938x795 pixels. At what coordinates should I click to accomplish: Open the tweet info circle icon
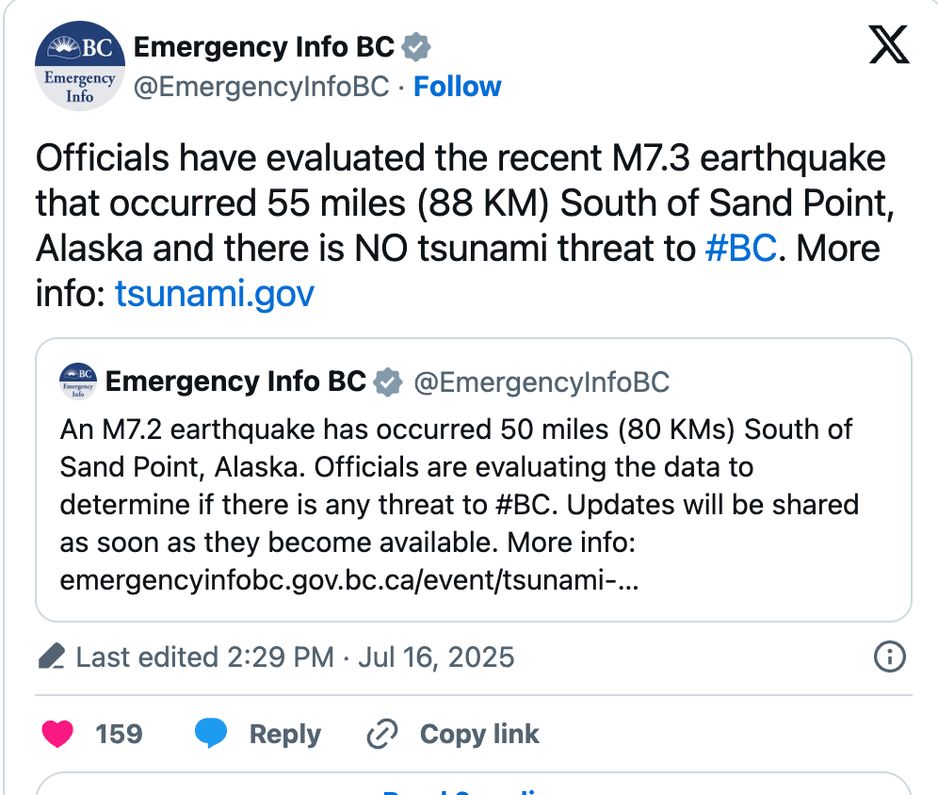click(x=890, y=657)
